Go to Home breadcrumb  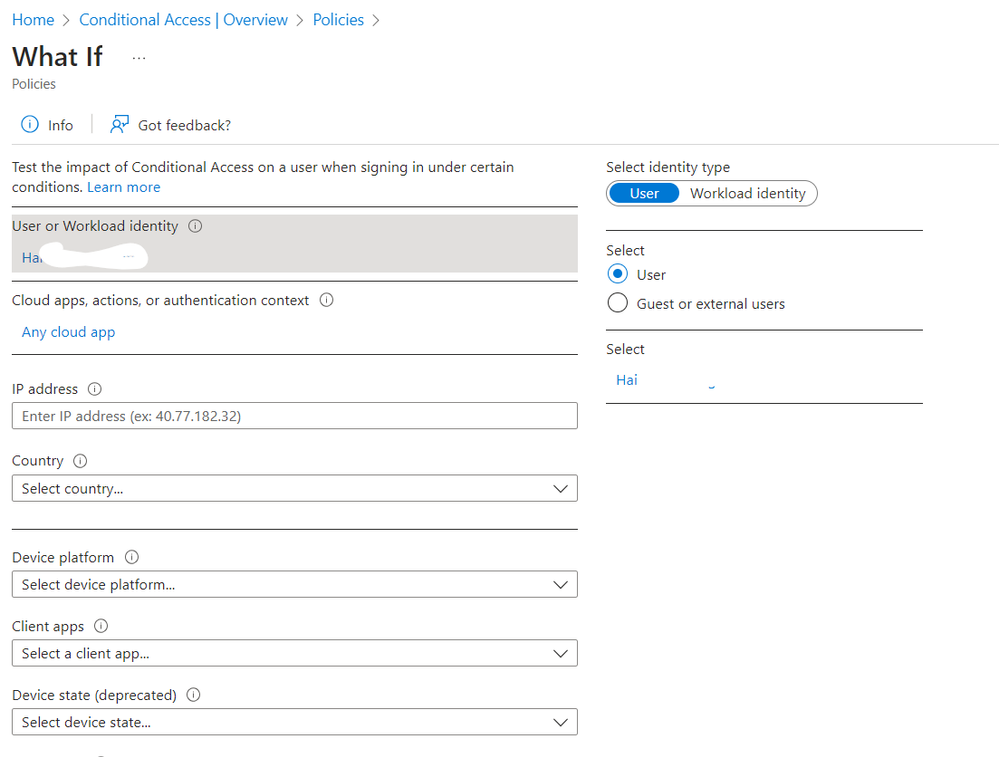[x=33, y=20]
